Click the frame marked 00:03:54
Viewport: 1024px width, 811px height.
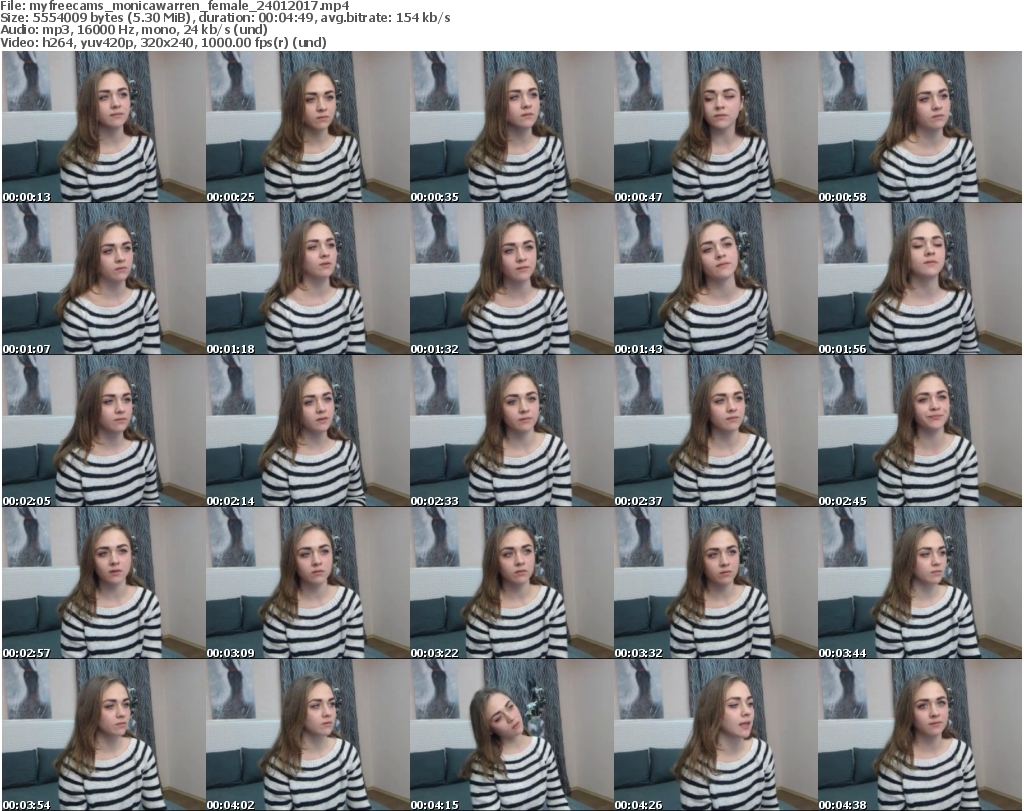(104, 735)
